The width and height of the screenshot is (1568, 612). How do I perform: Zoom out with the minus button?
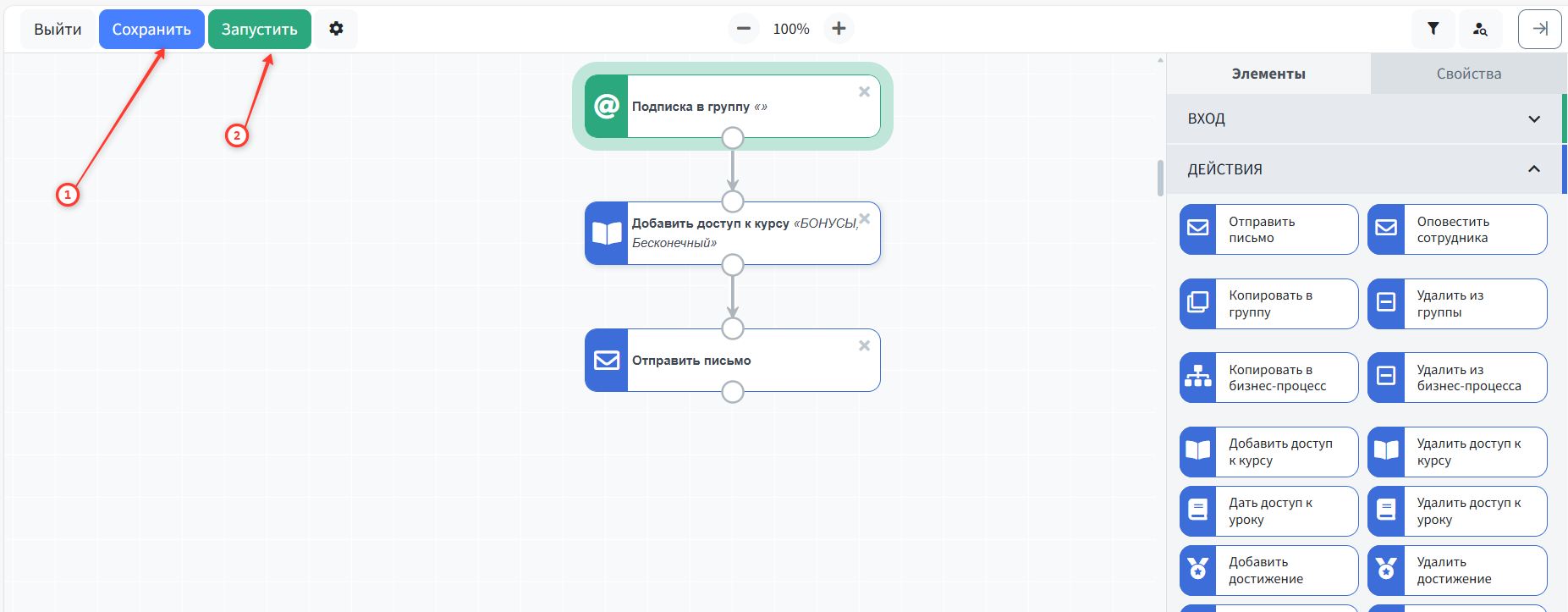click(743, 29)
